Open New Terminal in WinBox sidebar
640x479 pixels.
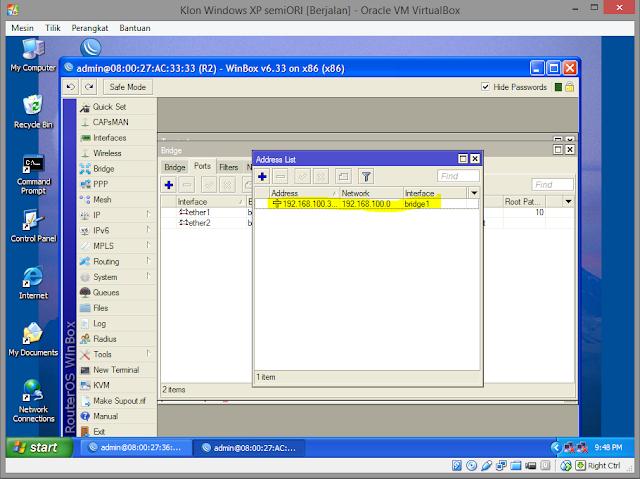point(116,370)
